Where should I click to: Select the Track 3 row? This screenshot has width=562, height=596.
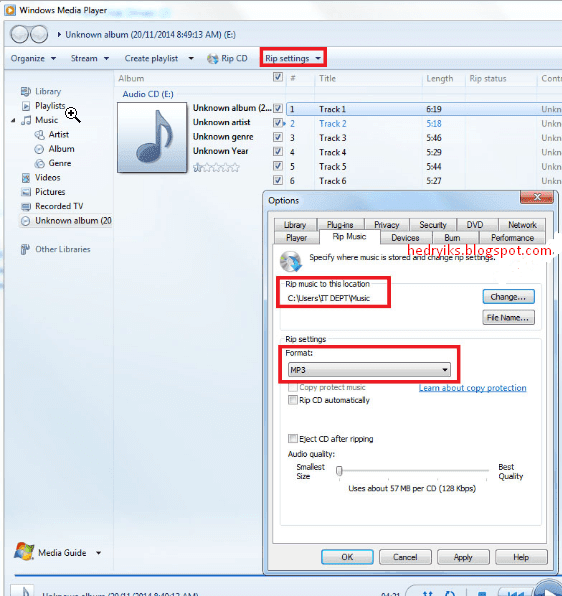click(x=424, y=138)
